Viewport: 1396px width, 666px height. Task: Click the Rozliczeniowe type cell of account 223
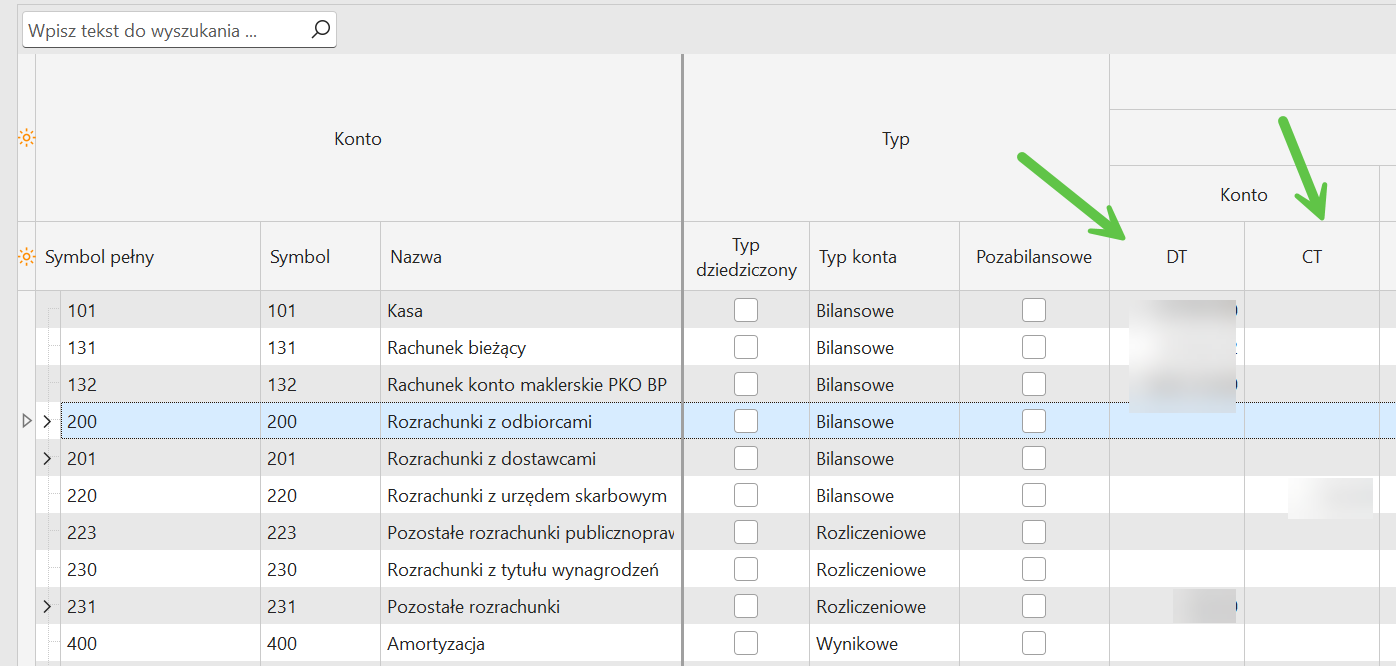tap(870, 533)
